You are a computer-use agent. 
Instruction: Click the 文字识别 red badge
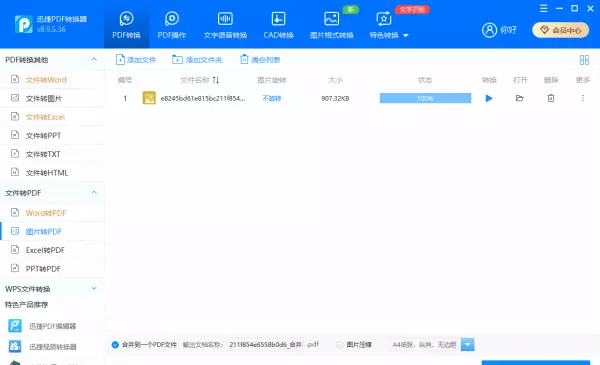coord(412,10)
